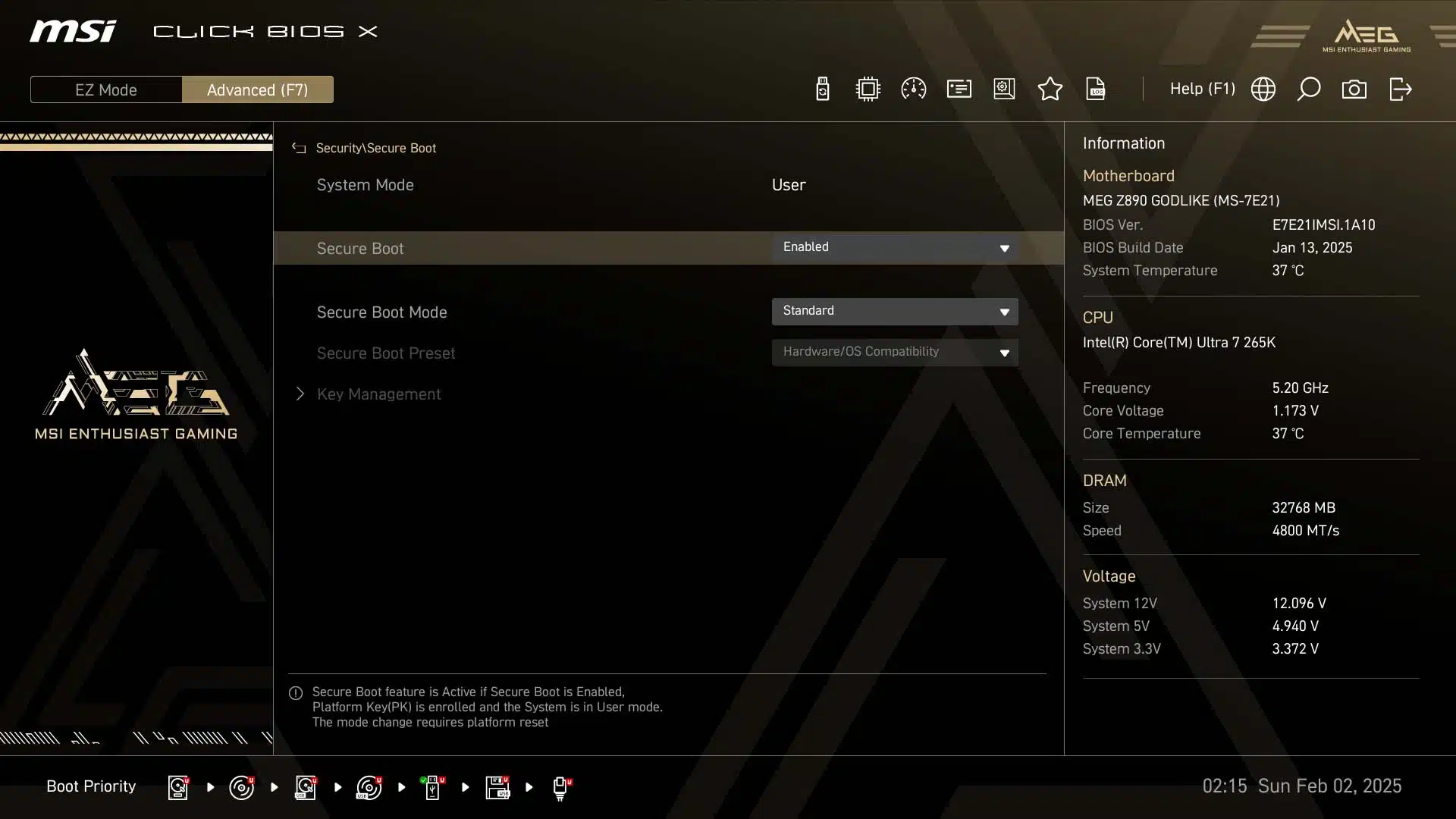Open Secure Boot Mode Standard dropdown
Image resolution: width=1456 pixels, height=819 pixels.
(x=895, y=311)
